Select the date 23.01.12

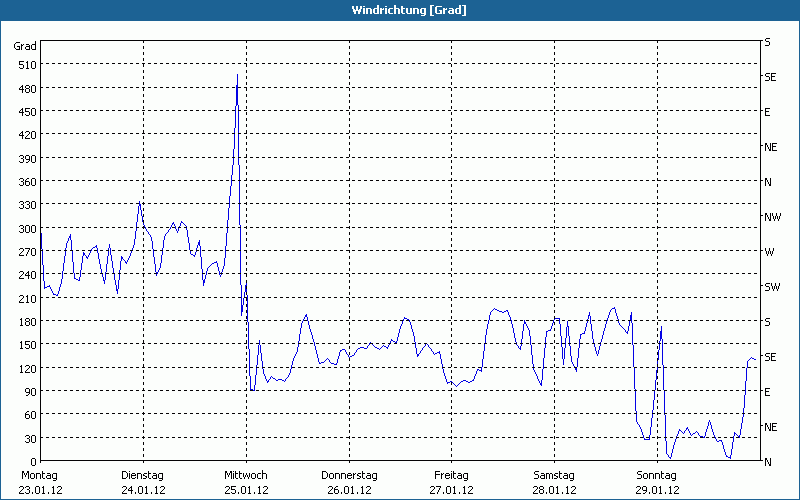41,490
